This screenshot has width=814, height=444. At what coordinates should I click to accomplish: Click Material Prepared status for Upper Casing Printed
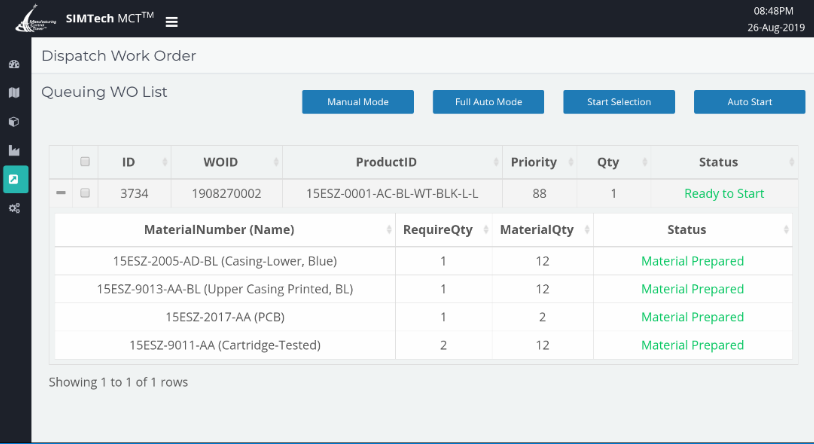[x=693, y=289]
